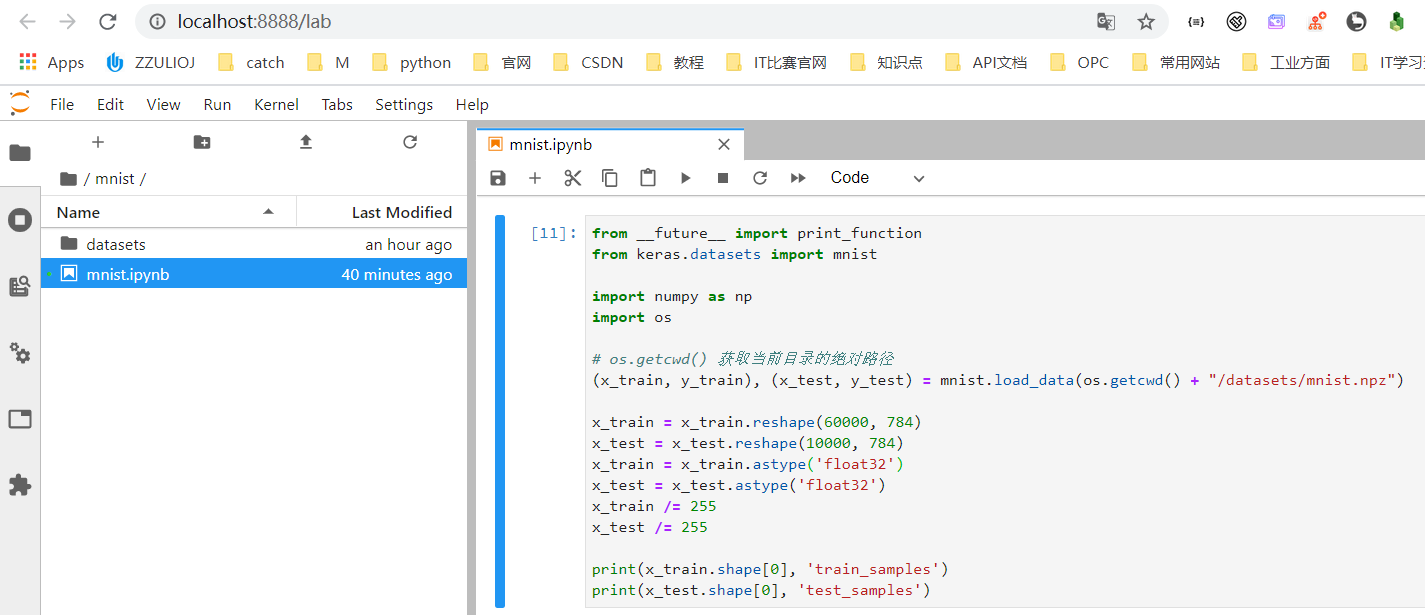Close the mnist.ipynb tab
The width and height of the screenshot is (1425, 615).
pyautogui.click(x=724, y=144)
